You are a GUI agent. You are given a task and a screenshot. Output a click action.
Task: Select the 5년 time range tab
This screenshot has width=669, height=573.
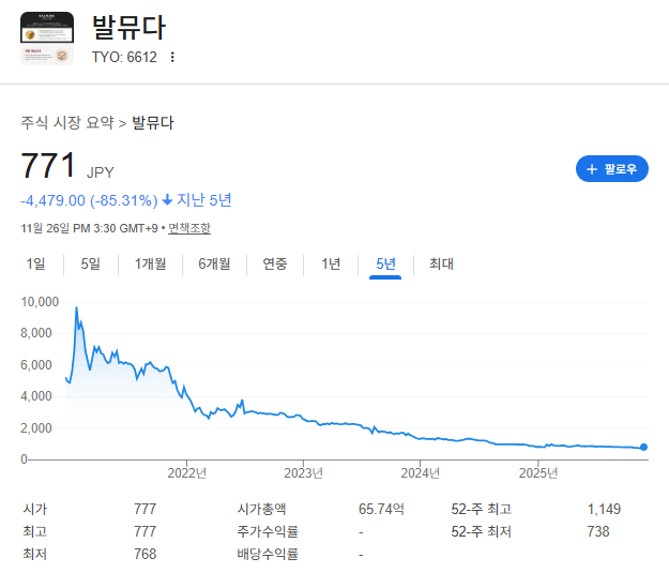386,264
